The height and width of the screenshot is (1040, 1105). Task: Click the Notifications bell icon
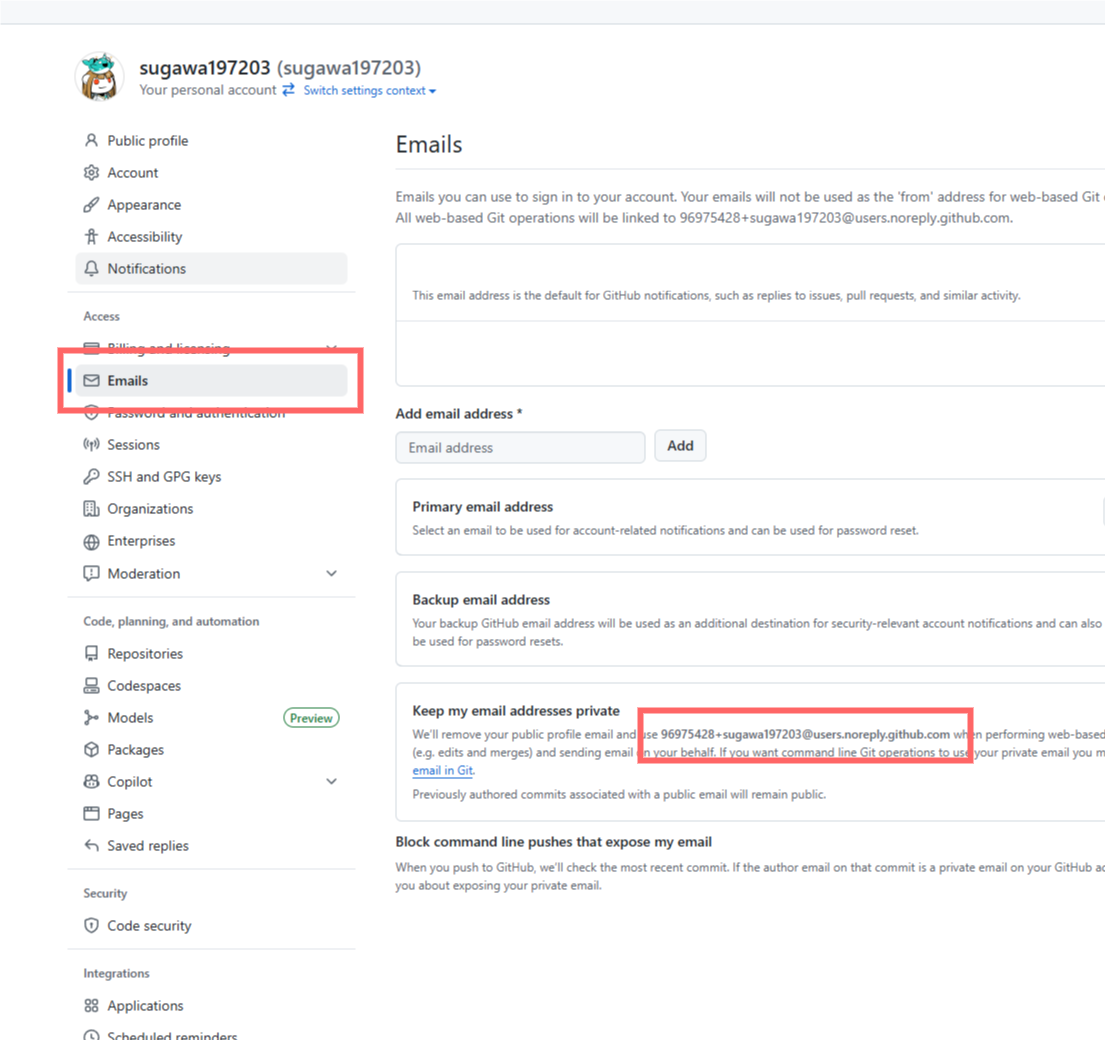(92, 269)
